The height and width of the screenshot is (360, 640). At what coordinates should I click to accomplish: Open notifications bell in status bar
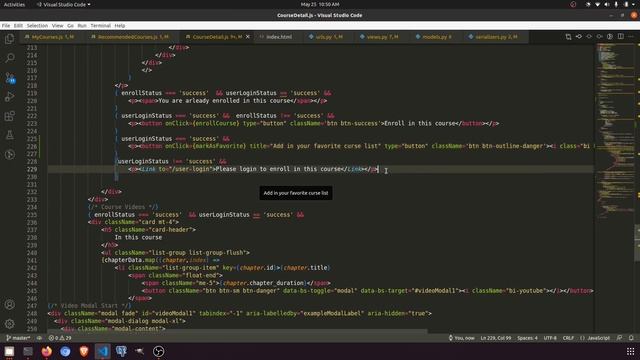[631, 338]
